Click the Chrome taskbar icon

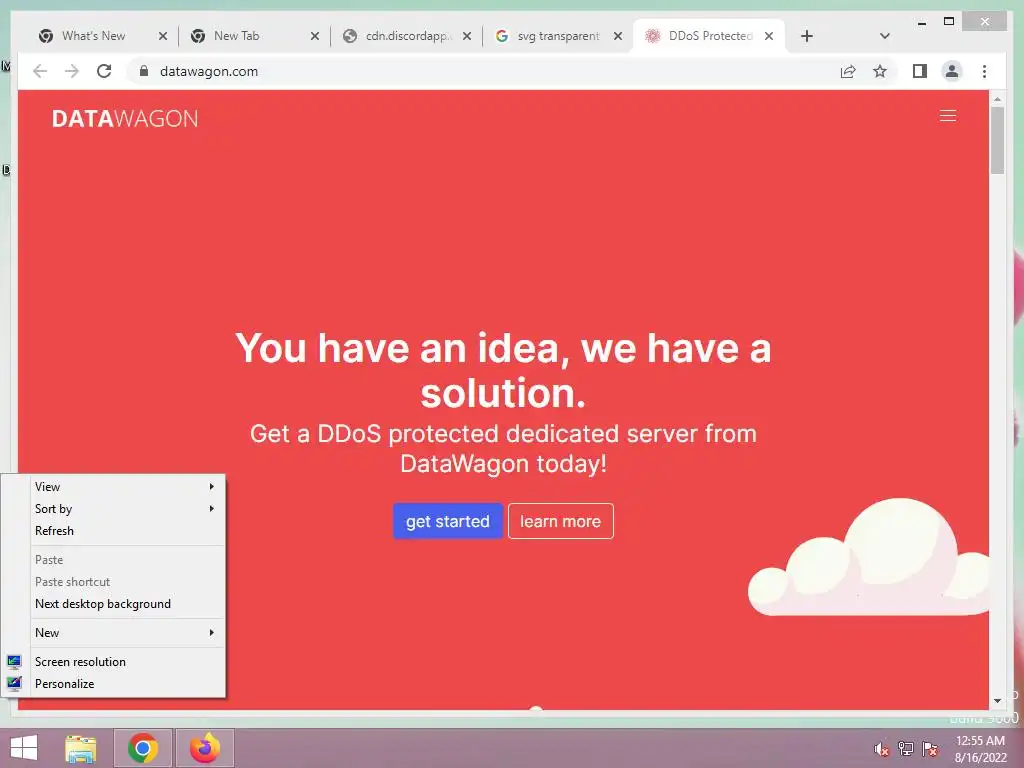coord(143,748)
